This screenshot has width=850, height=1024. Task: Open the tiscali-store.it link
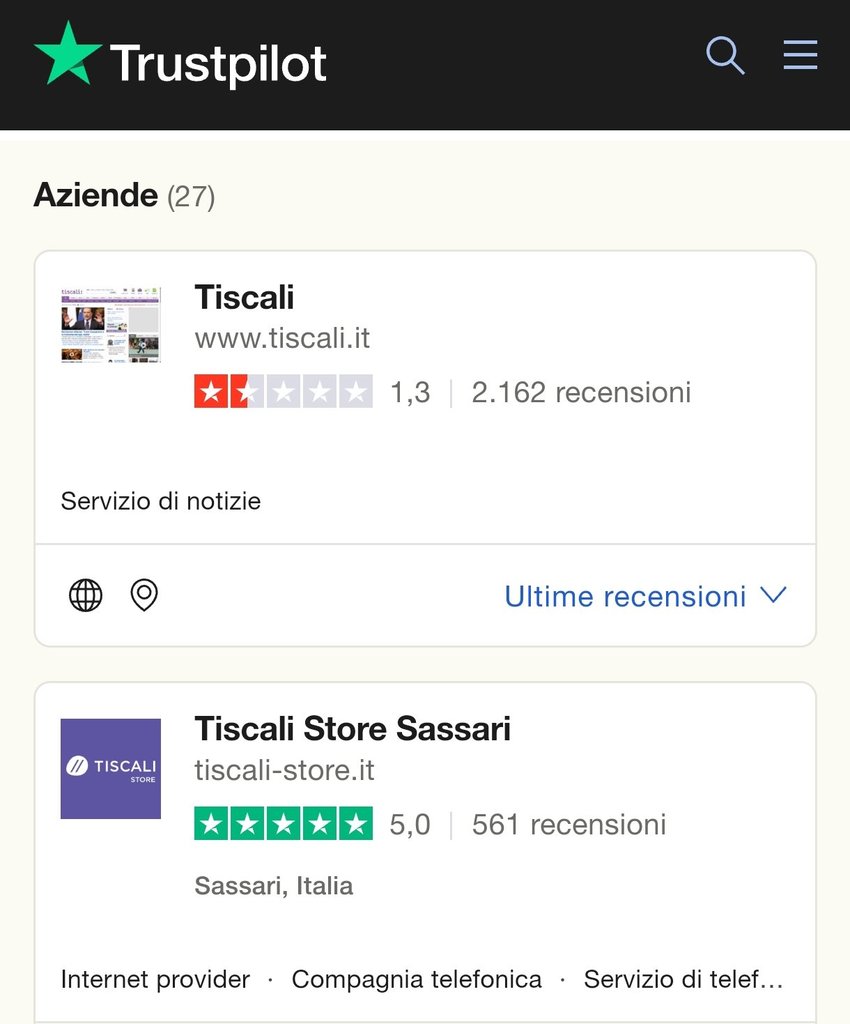[x=284, y=771]
